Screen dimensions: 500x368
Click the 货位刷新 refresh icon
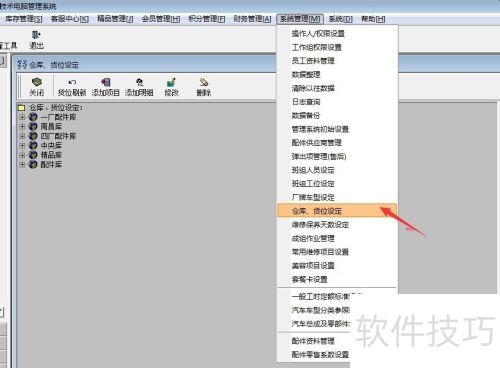coord(72,82)
